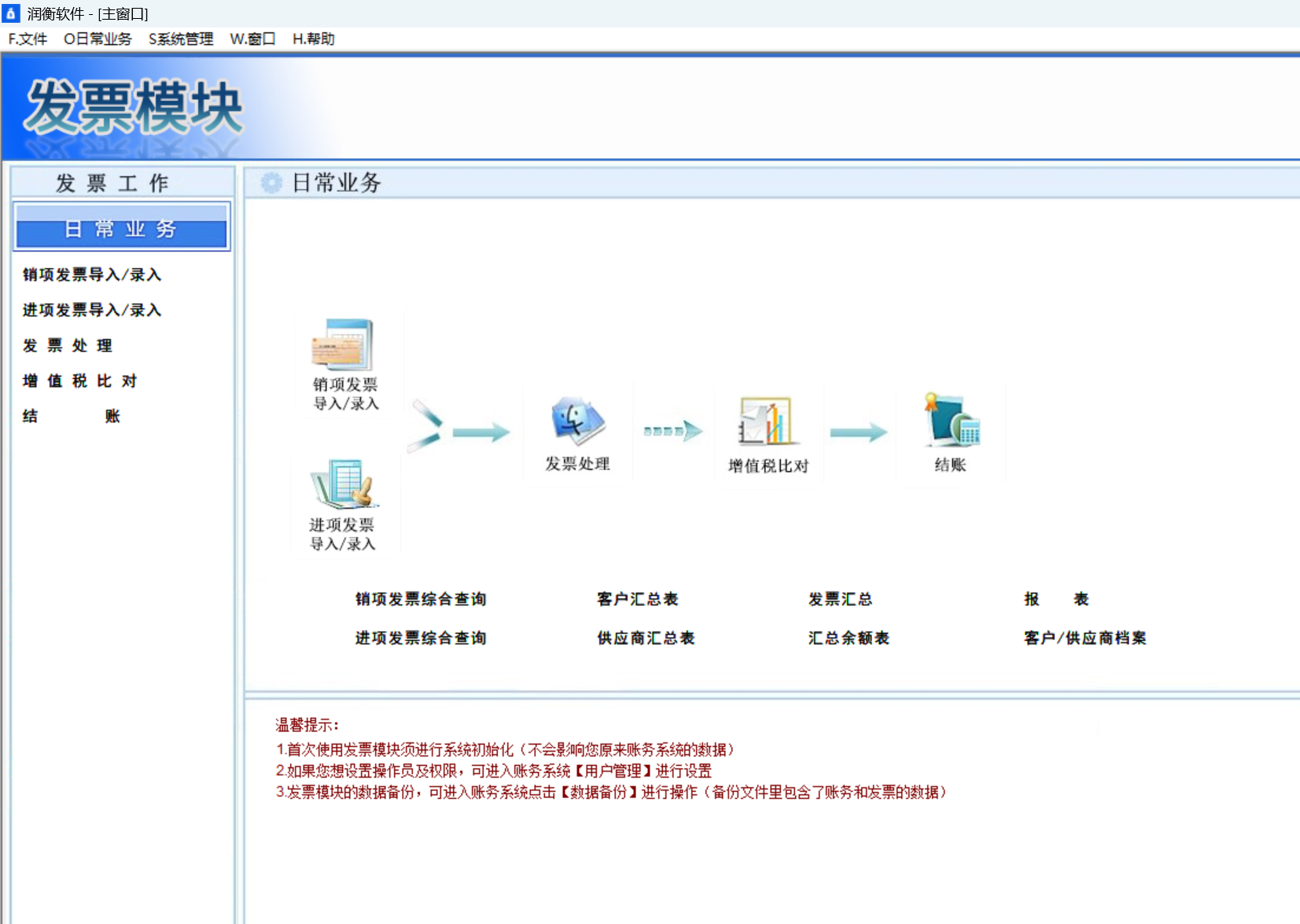The width and height of the screenshot is (1300, 924).
Task: Click the 日常业务 content panel title
Action: [x=337, y=183]
